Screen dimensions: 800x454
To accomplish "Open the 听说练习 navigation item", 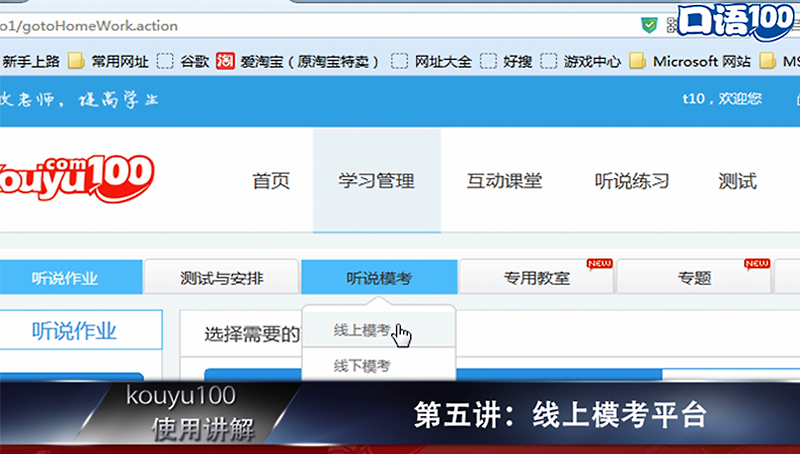I will click(632, 181).
